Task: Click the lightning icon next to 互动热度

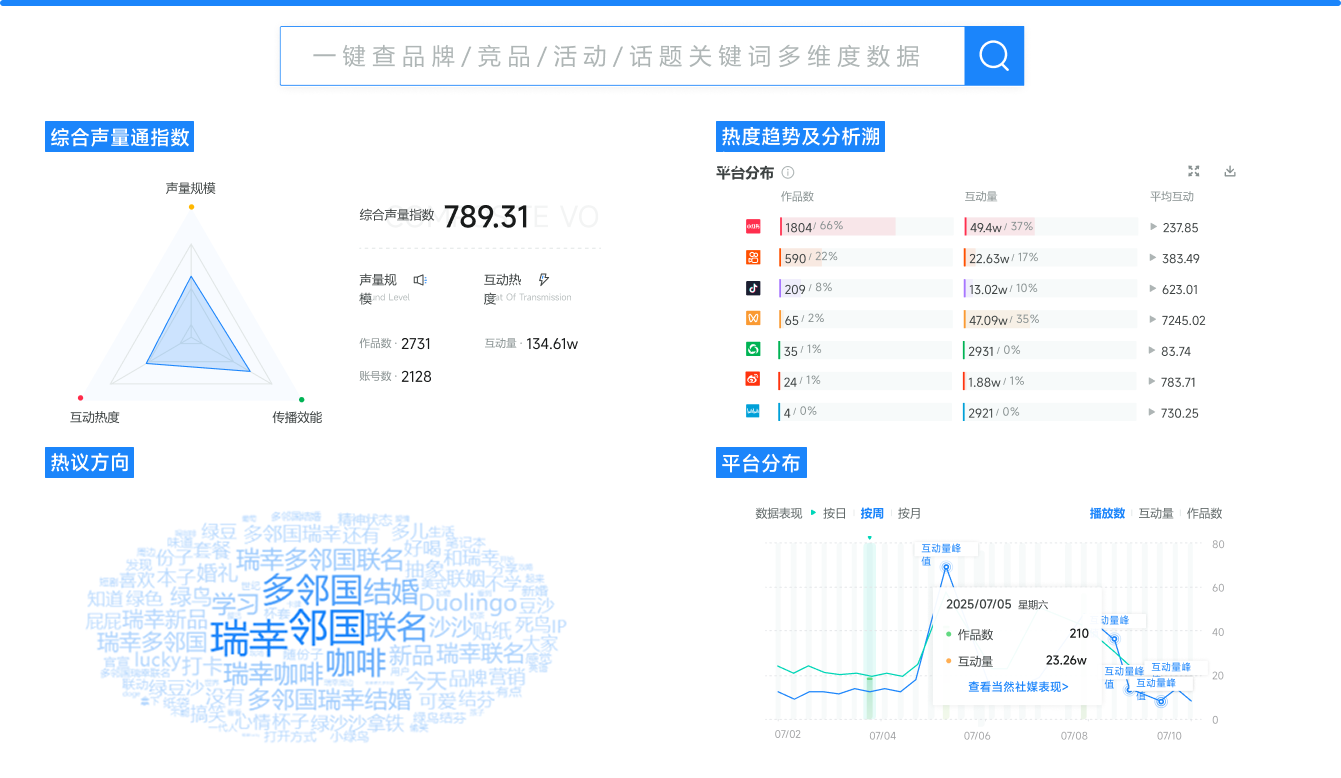Action: click(544, 280)
